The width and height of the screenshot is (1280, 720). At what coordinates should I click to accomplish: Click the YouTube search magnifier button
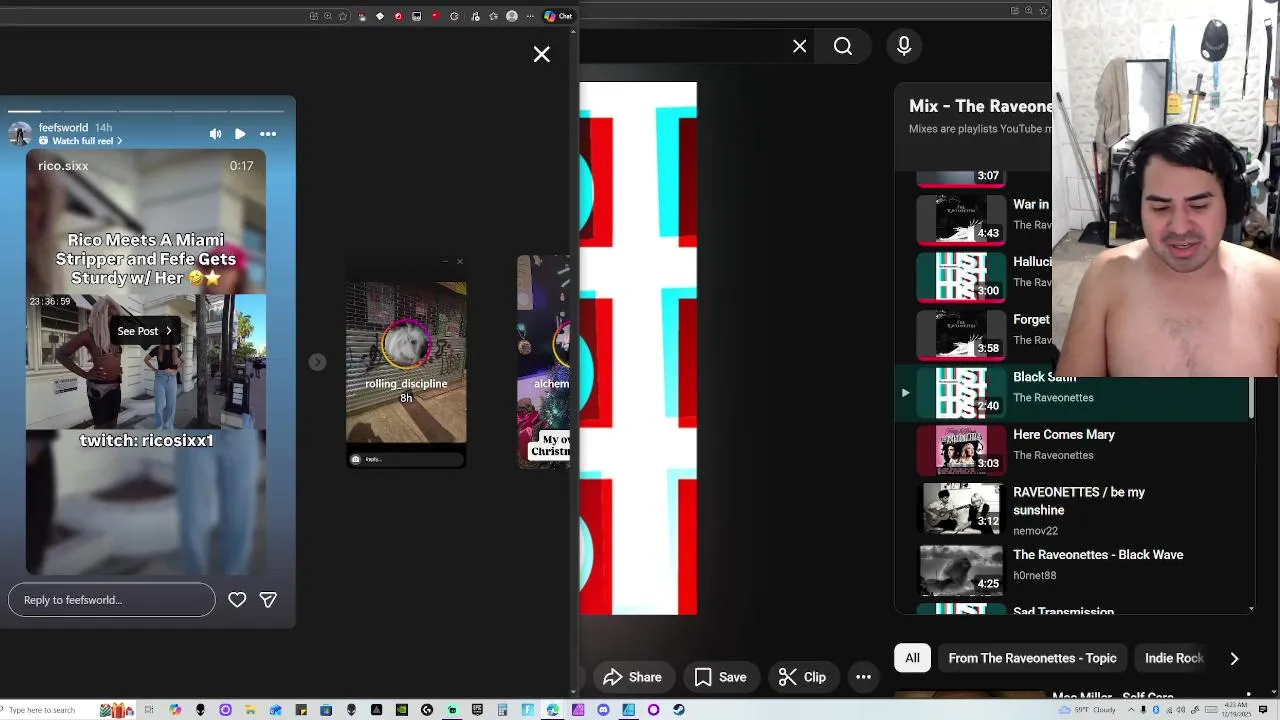tap(843, 46)
